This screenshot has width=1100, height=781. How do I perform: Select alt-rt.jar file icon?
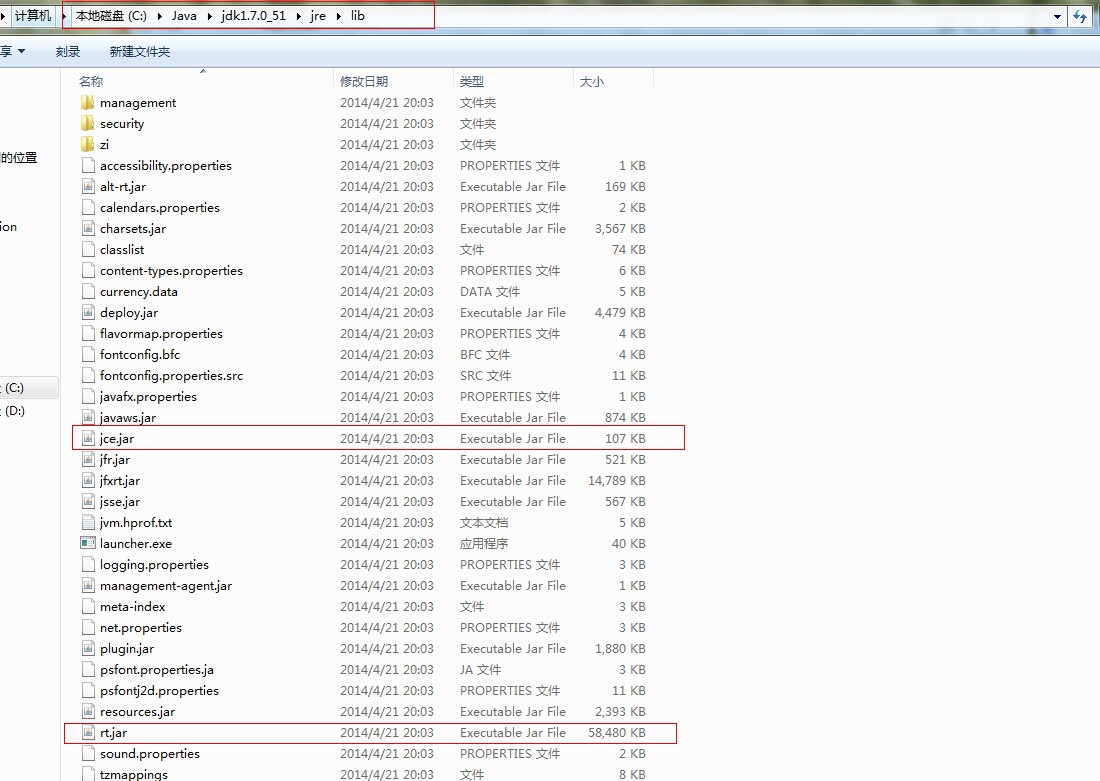point(88,187)
